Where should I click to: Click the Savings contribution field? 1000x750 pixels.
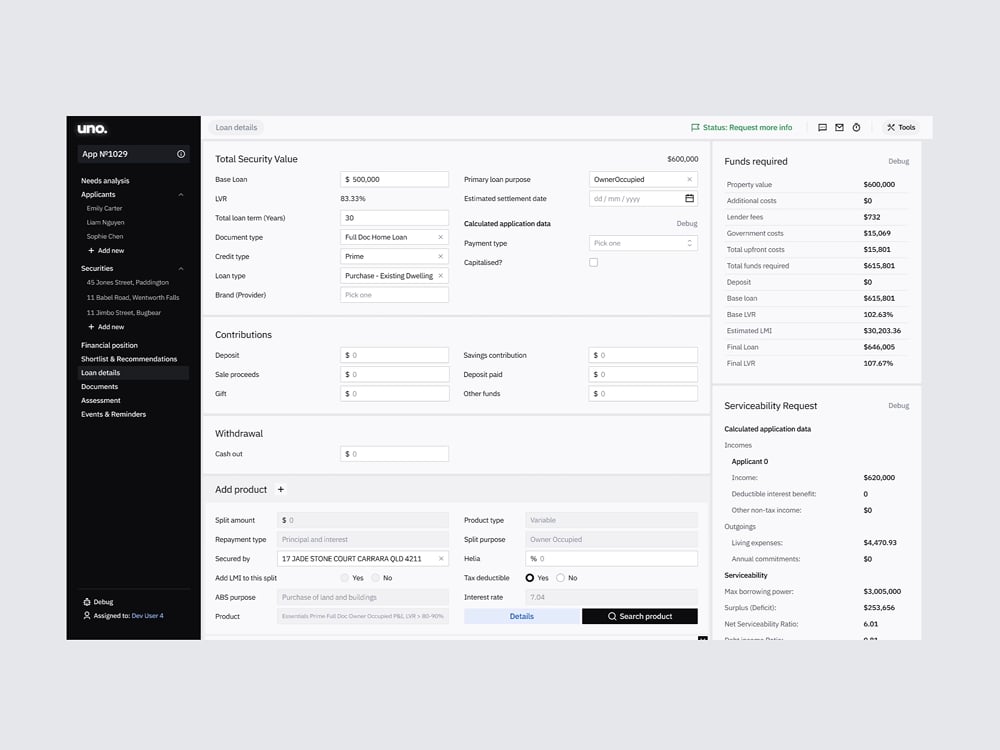643,355
